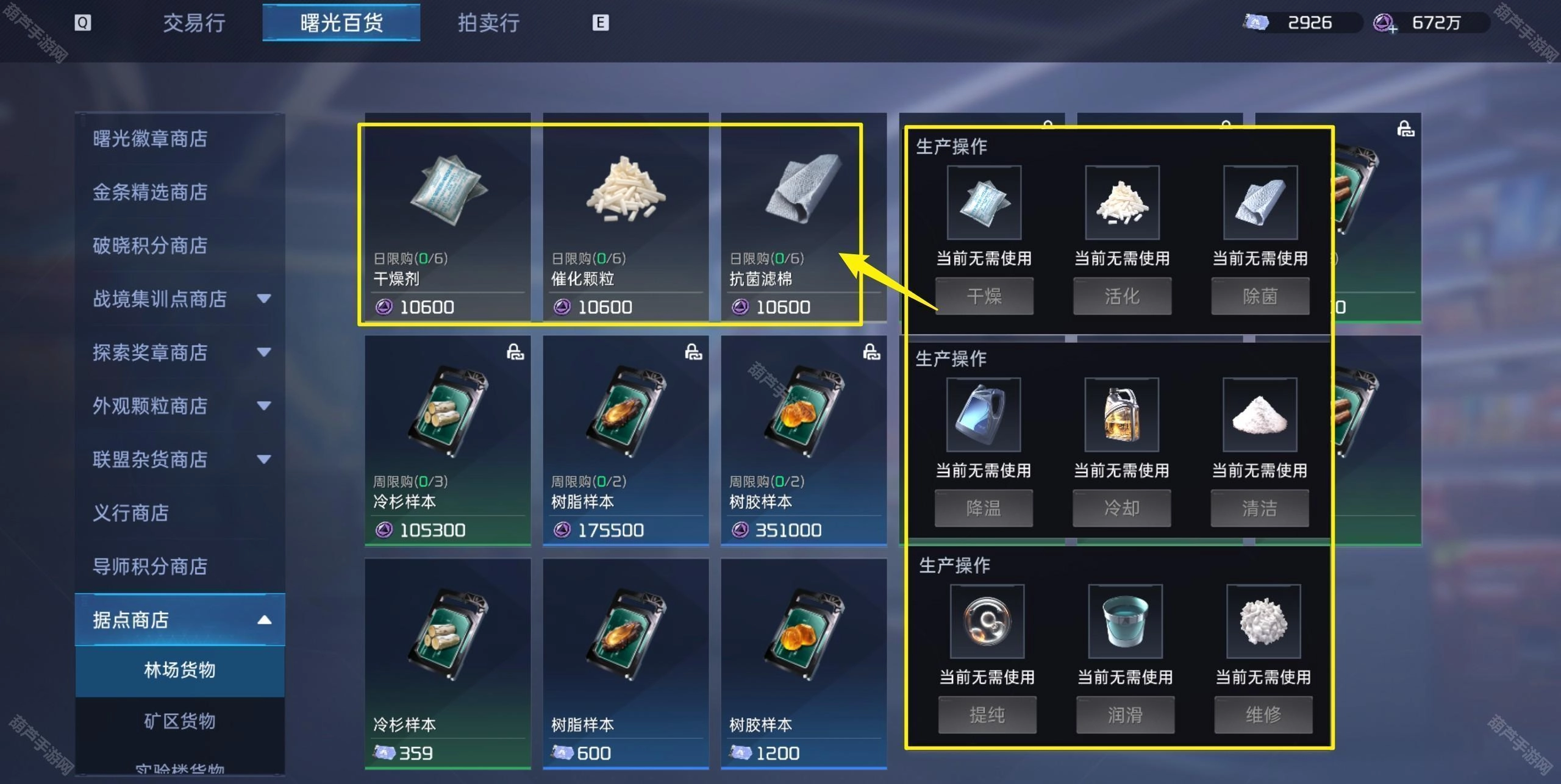Image resolution: width=1561 pixels, height=784 pixels.
Task: Select the 冷杉样本 card priced 359
Action: click(x=448, y=663)
